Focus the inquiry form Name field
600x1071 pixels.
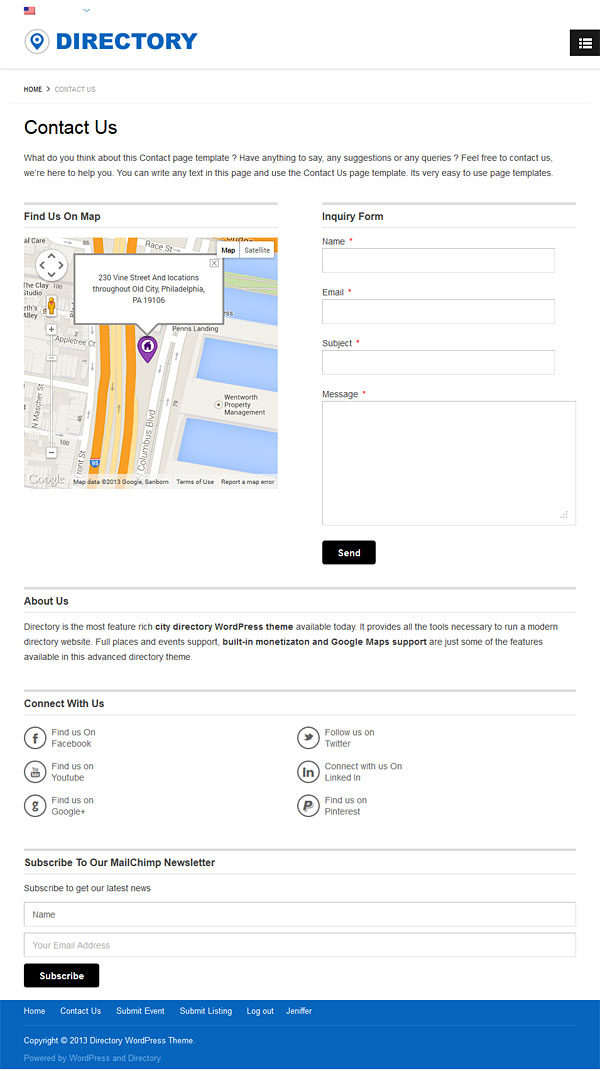438,260
